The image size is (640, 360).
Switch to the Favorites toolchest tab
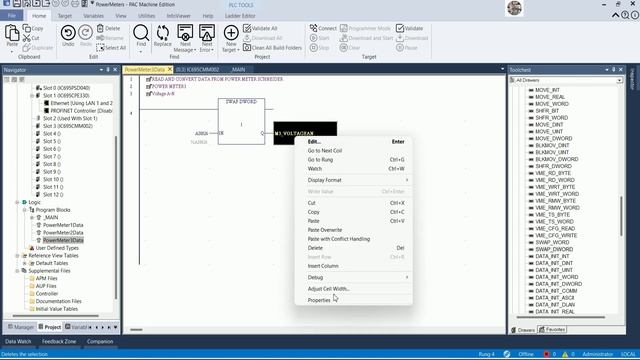552,329
